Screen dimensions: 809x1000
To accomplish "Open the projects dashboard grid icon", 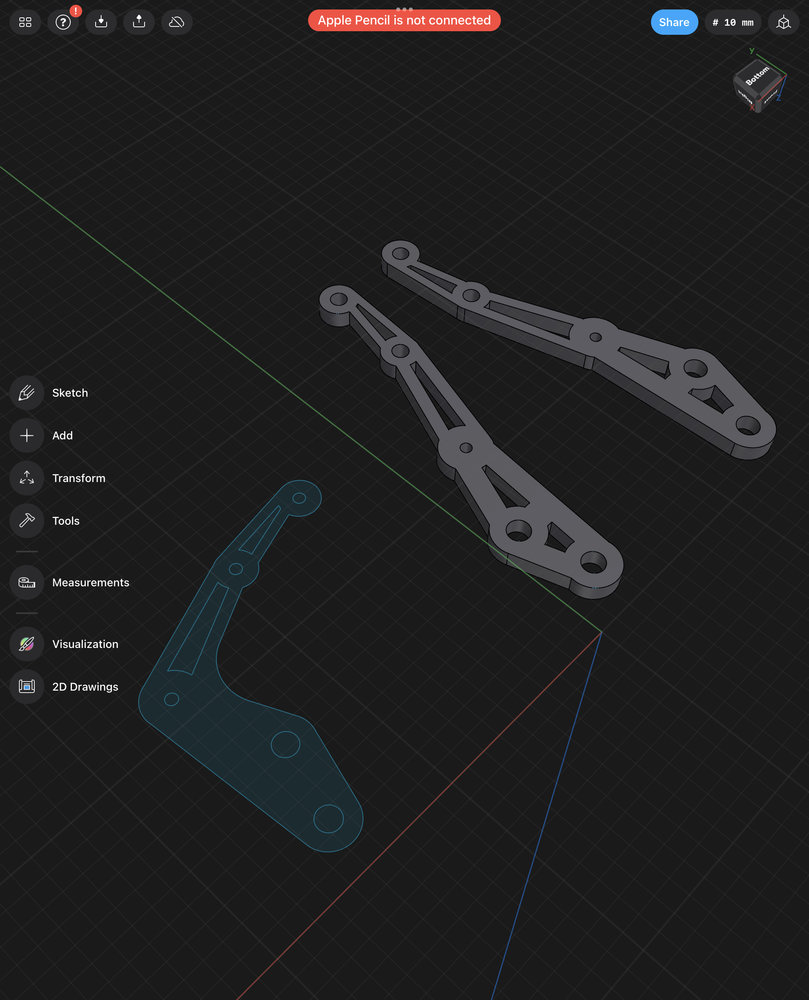I will (25, 22).
